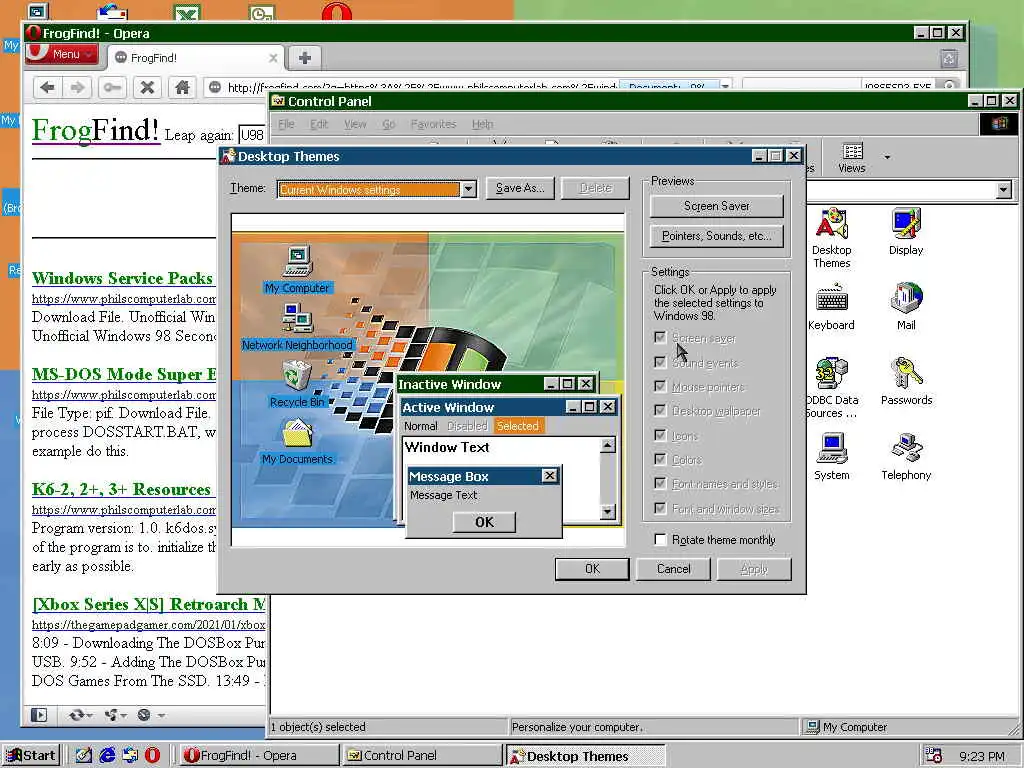Open the Windows Service Packs link
Image resolution: width=1024 pixels, height=768 pixels.
coord(123,279)
